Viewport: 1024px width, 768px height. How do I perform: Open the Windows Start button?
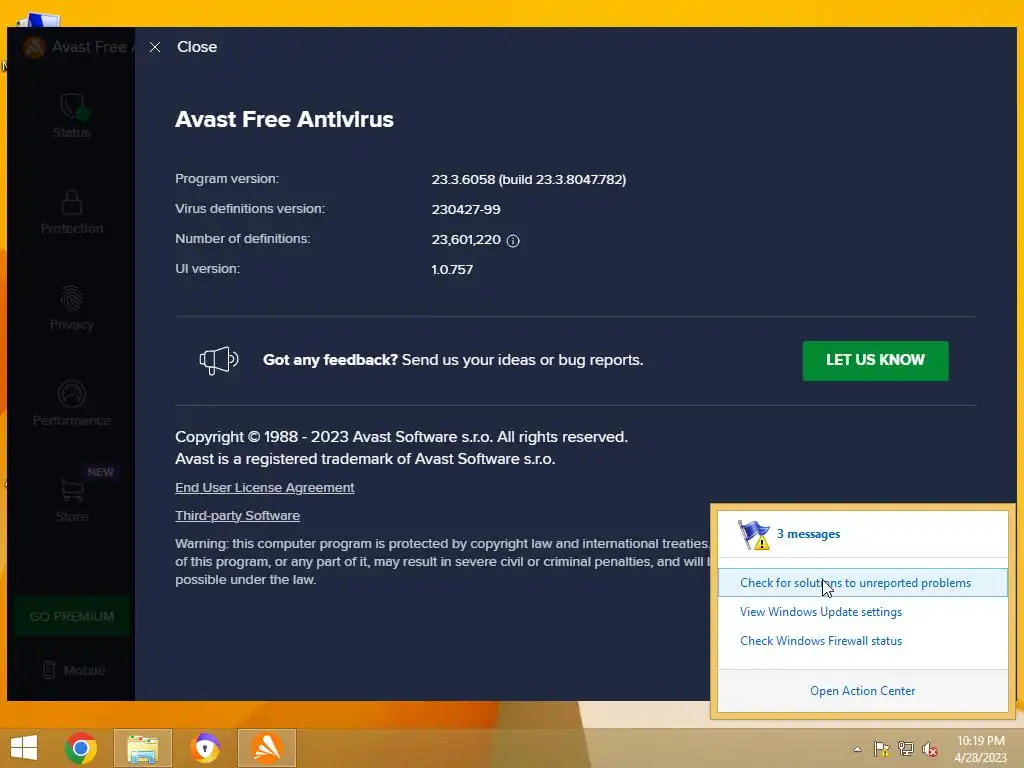point(24,748)
